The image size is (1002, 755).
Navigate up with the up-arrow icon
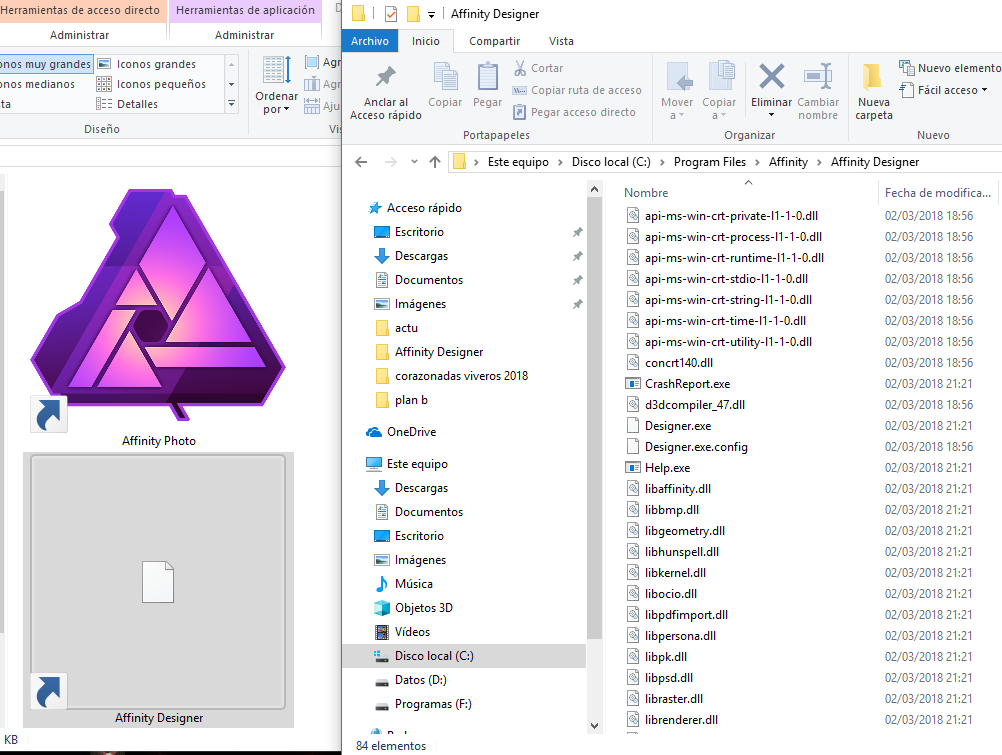click(435, 161)
